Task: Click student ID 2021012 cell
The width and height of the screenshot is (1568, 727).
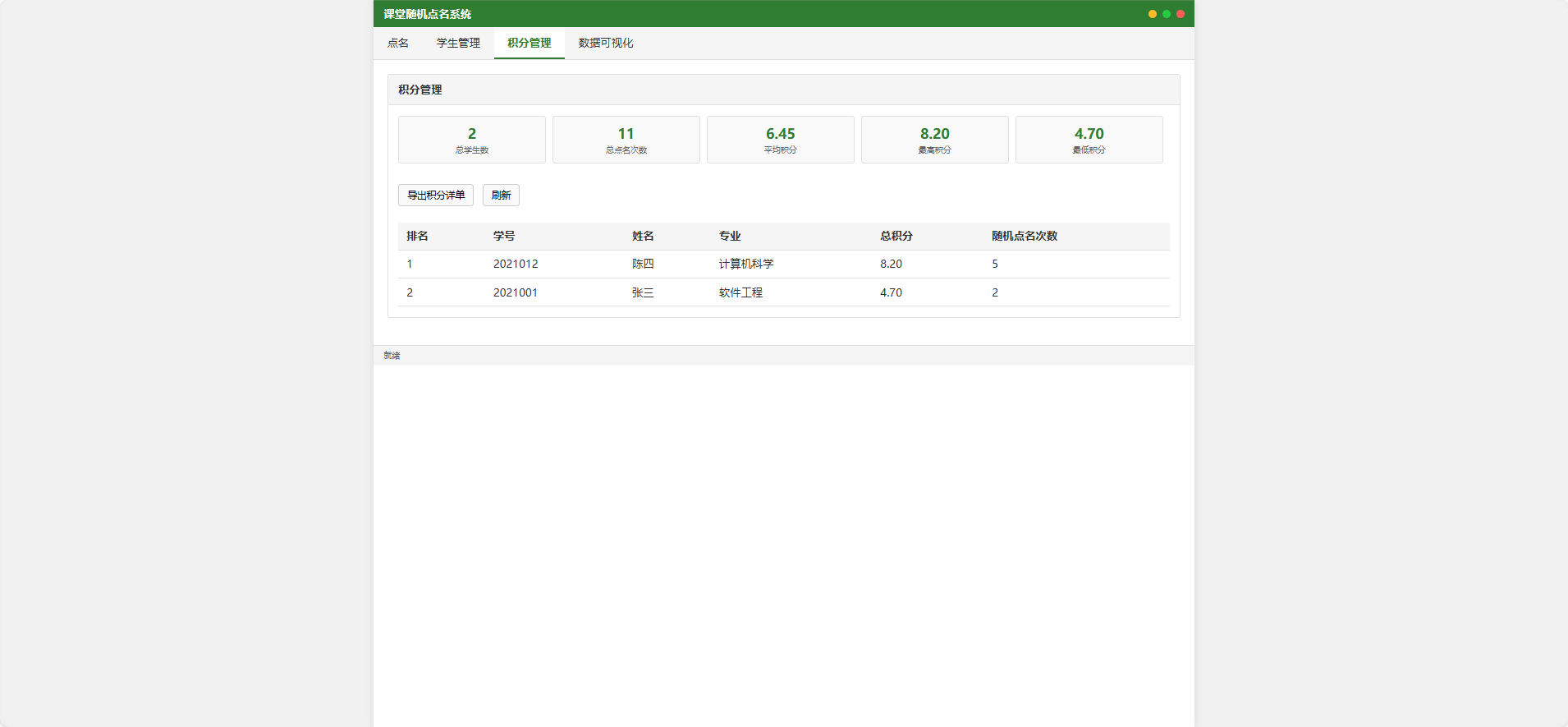Action: (516, 265)
